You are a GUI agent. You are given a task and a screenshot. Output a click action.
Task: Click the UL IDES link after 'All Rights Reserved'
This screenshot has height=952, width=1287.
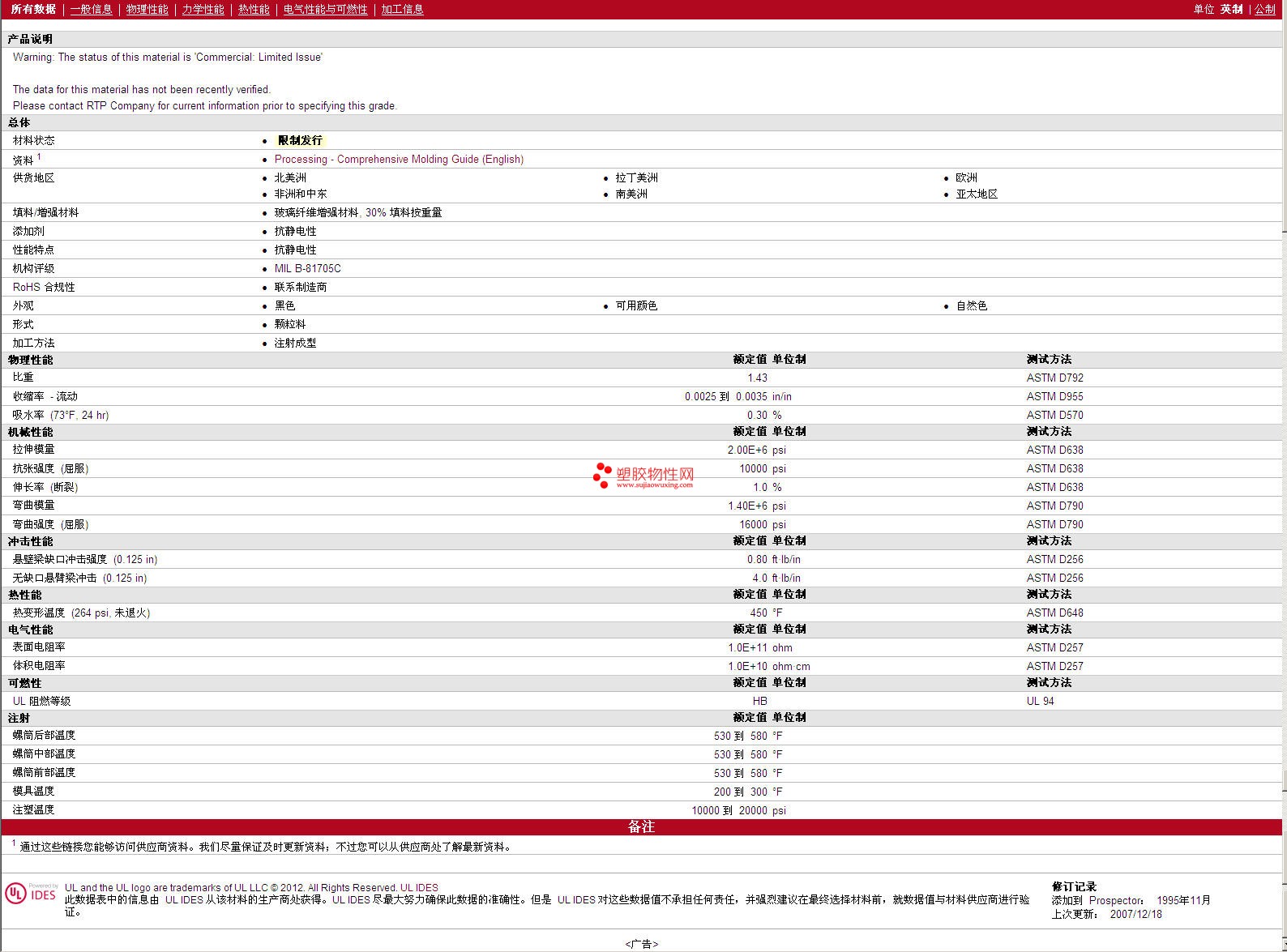[419, 888]
